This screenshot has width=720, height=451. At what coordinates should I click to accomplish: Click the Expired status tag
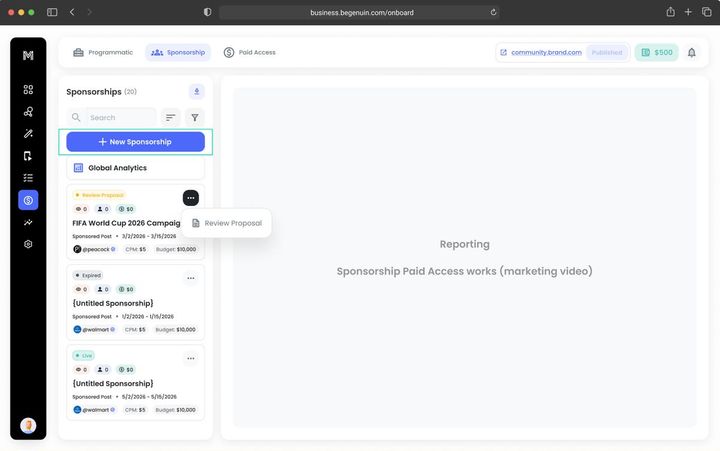click(x=88, y=276)
